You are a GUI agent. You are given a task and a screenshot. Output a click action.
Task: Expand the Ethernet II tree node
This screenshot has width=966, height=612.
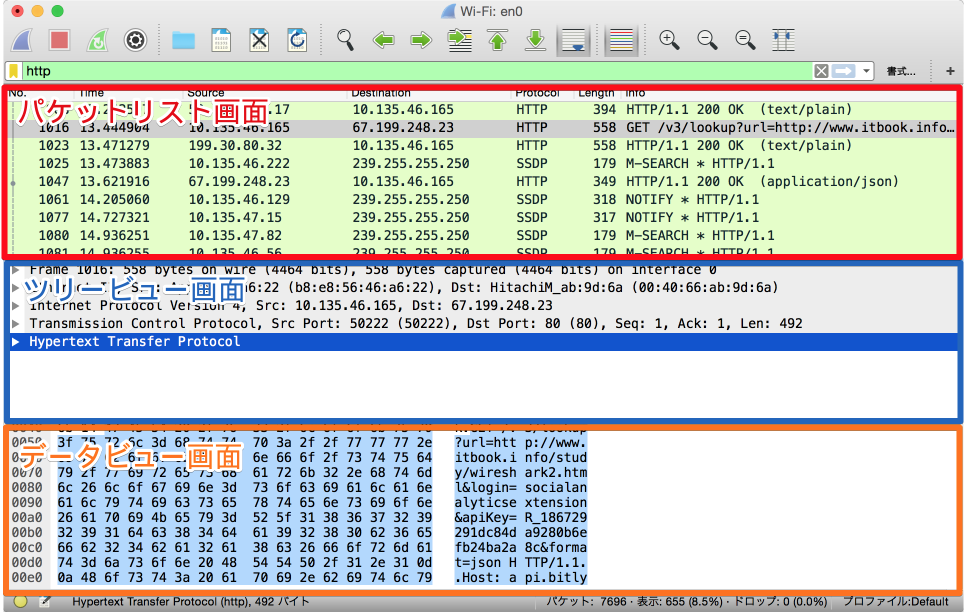click(17, 288)
